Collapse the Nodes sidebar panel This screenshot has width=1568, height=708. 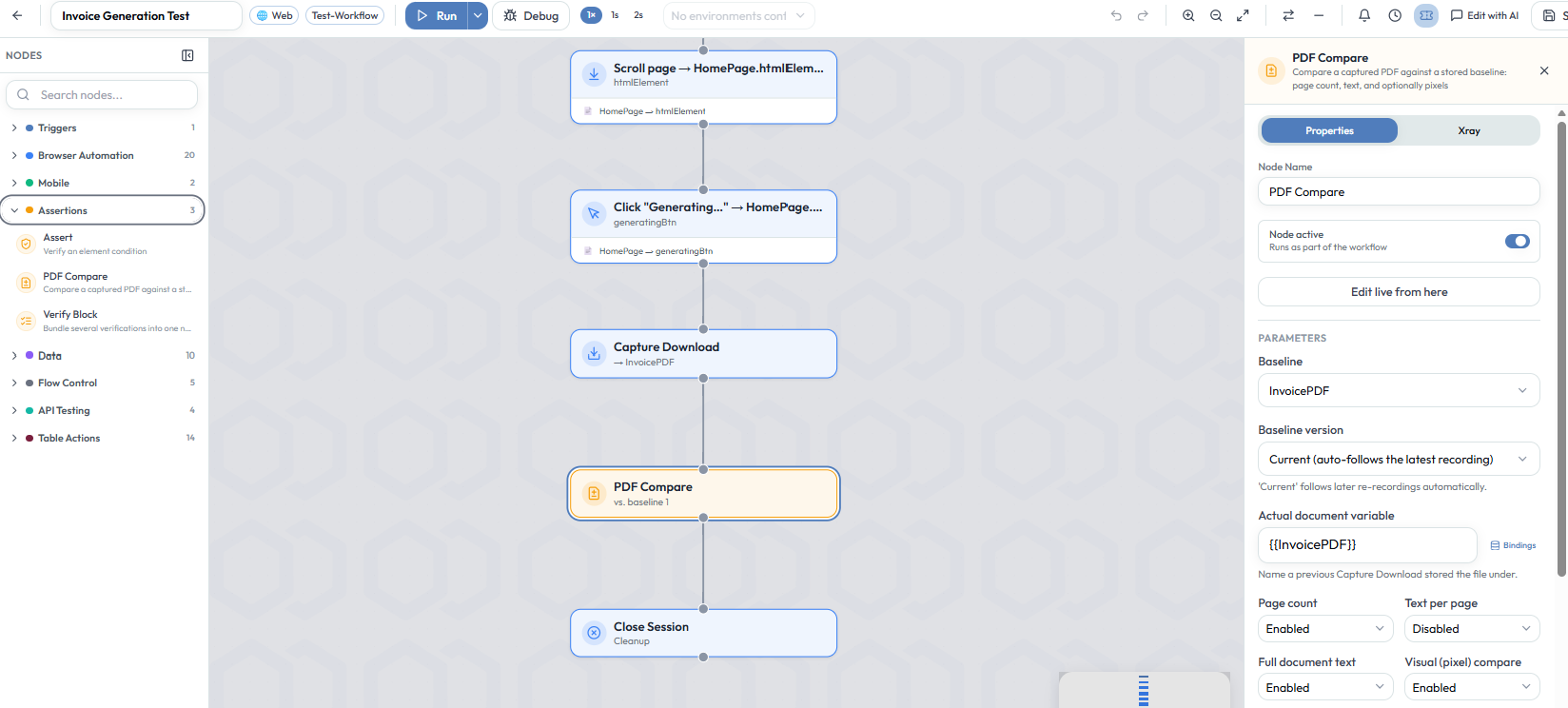click(187, 55)
